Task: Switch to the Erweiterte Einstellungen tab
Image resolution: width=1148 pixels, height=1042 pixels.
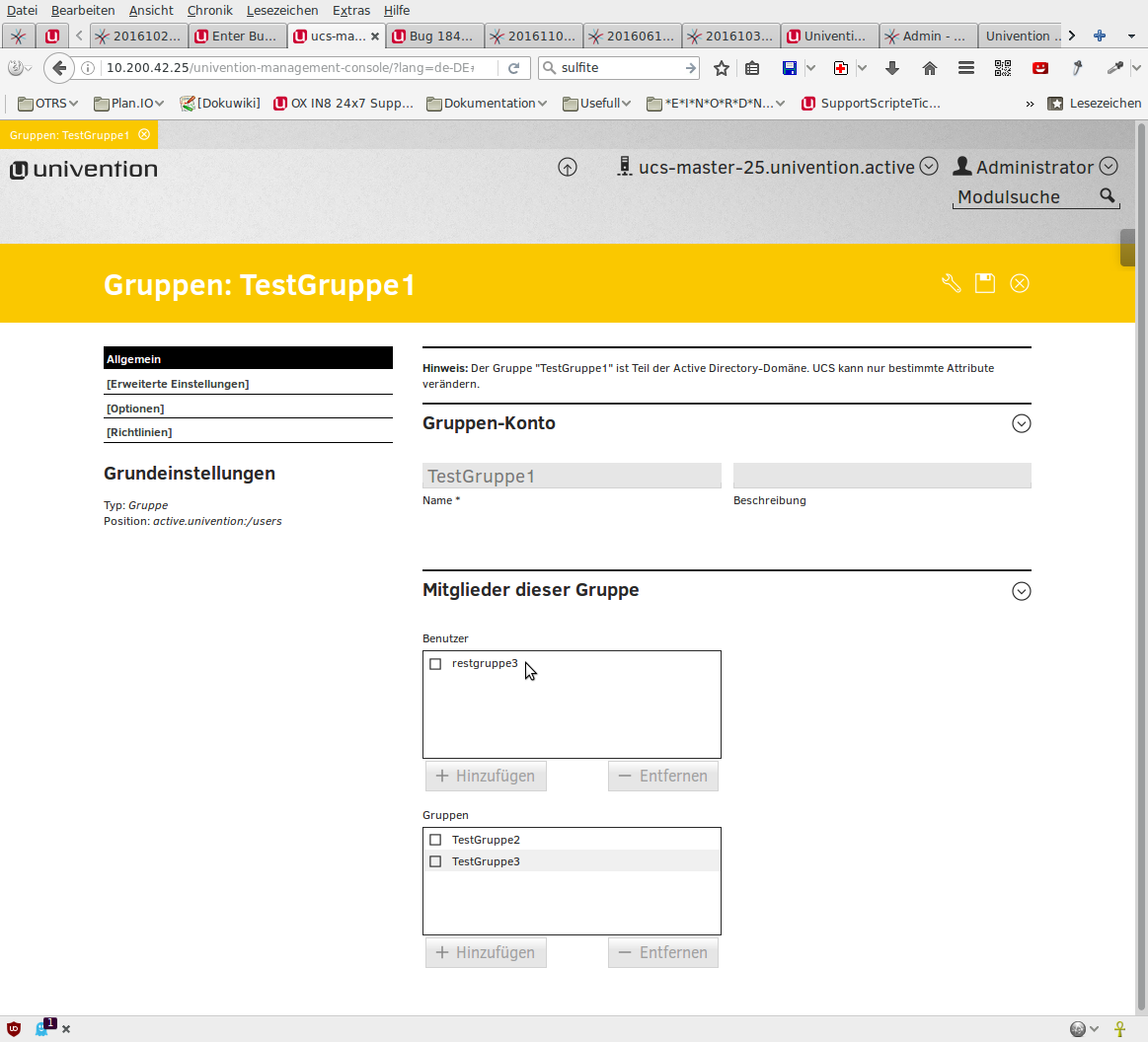Action: [x=178, y=384]
